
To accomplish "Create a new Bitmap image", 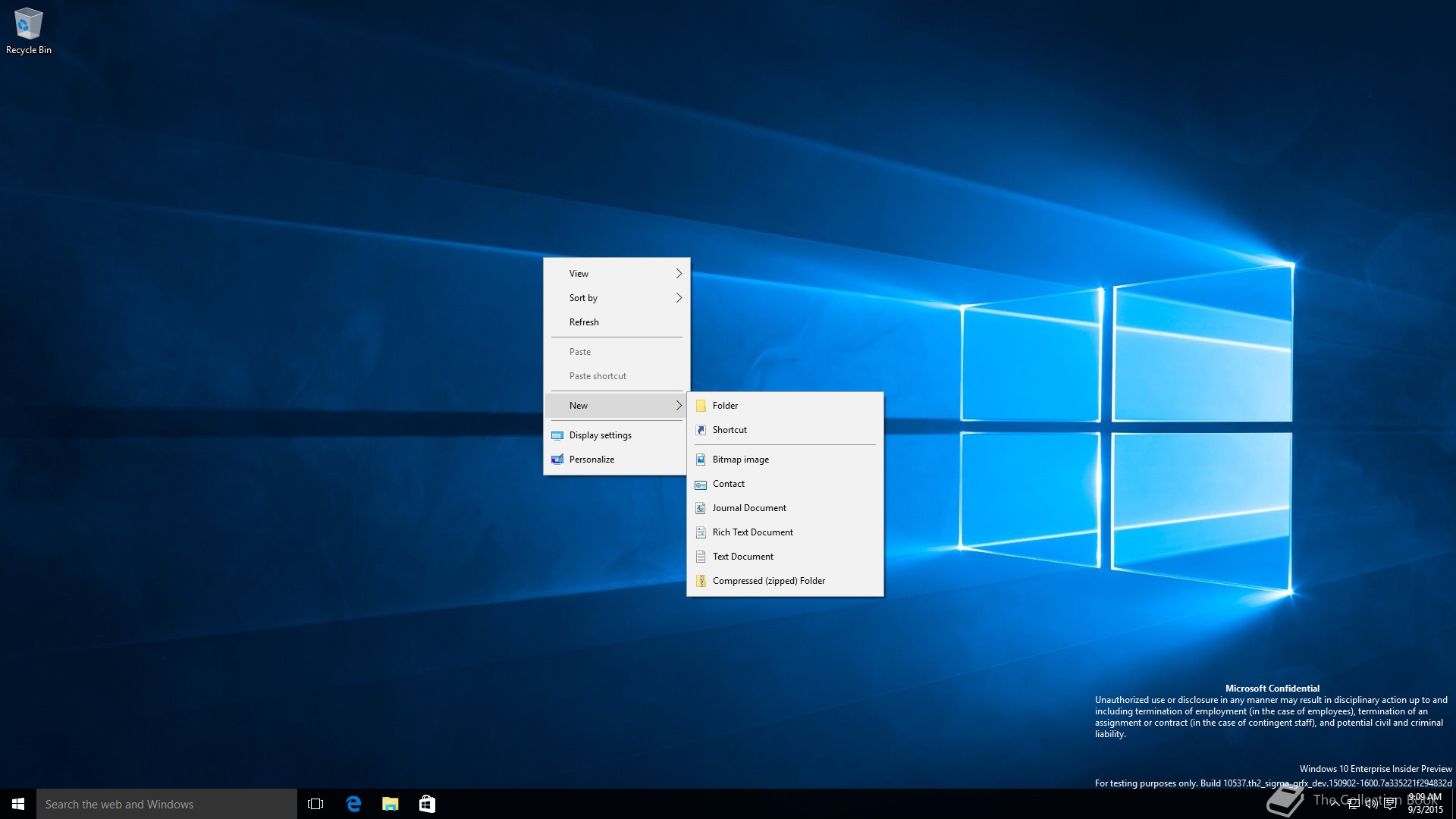I will (x=785, y=460).
